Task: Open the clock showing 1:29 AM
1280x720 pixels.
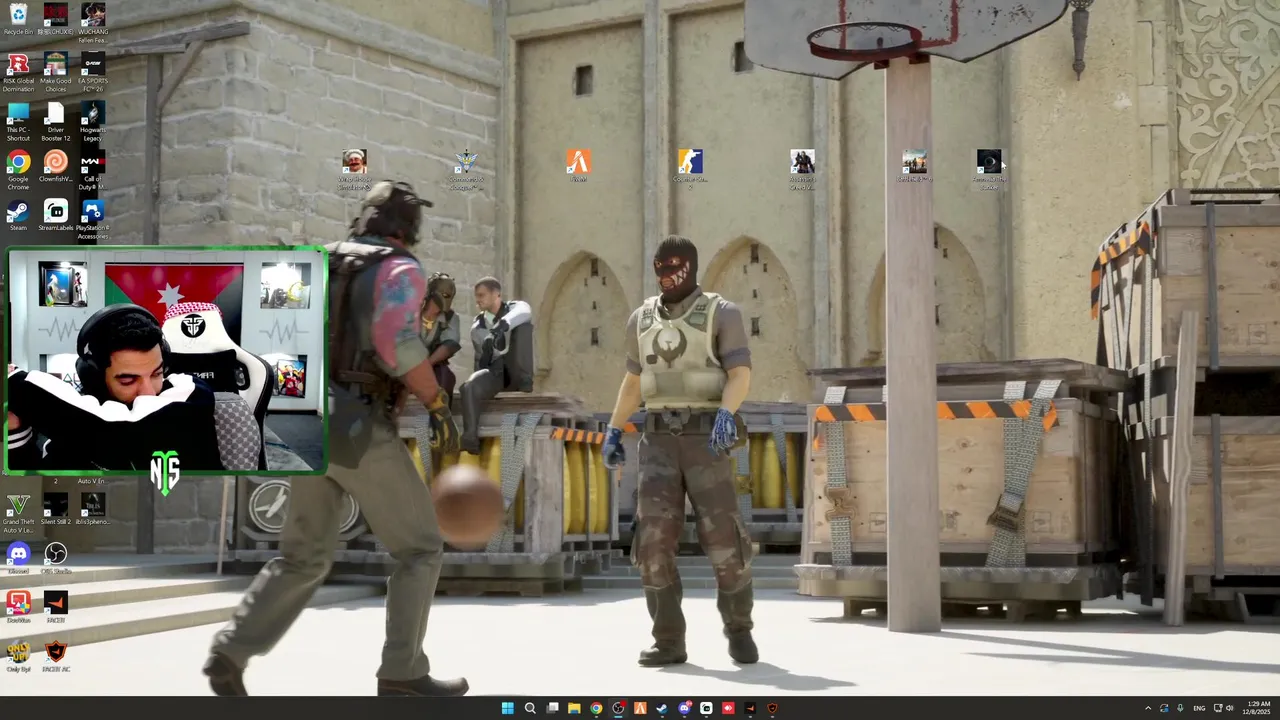Action: pyautogui.click(x=1258, y=708)
